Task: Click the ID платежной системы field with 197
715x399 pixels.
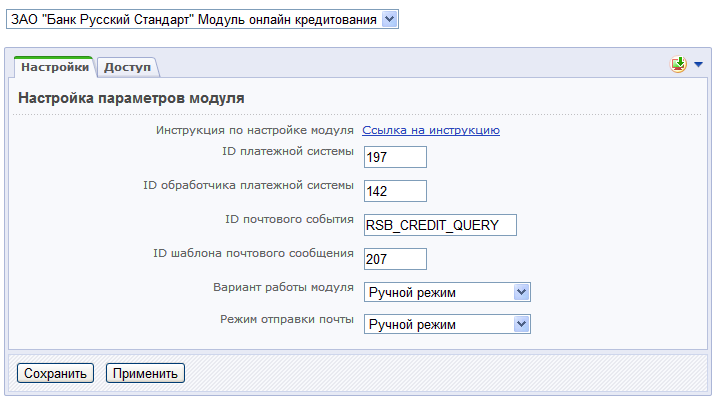Action: click(395, 157)
